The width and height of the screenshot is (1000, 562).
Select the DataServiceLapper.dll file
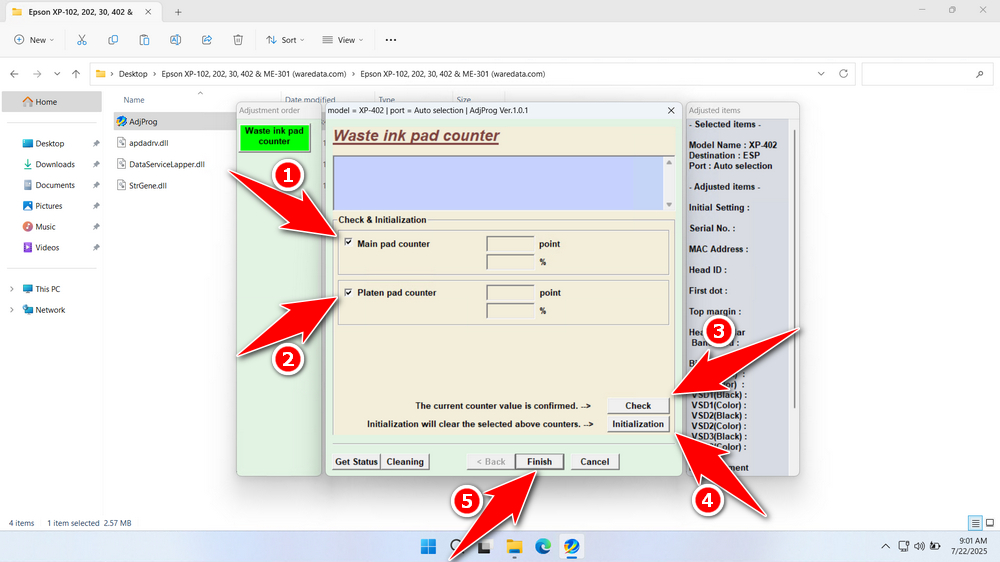point(166,164)
